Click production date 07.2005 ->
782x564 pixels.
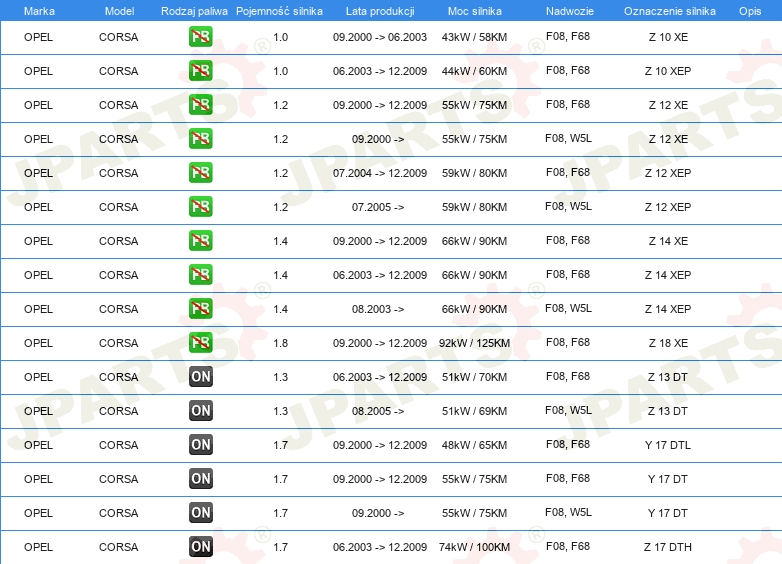coord(378,207)
